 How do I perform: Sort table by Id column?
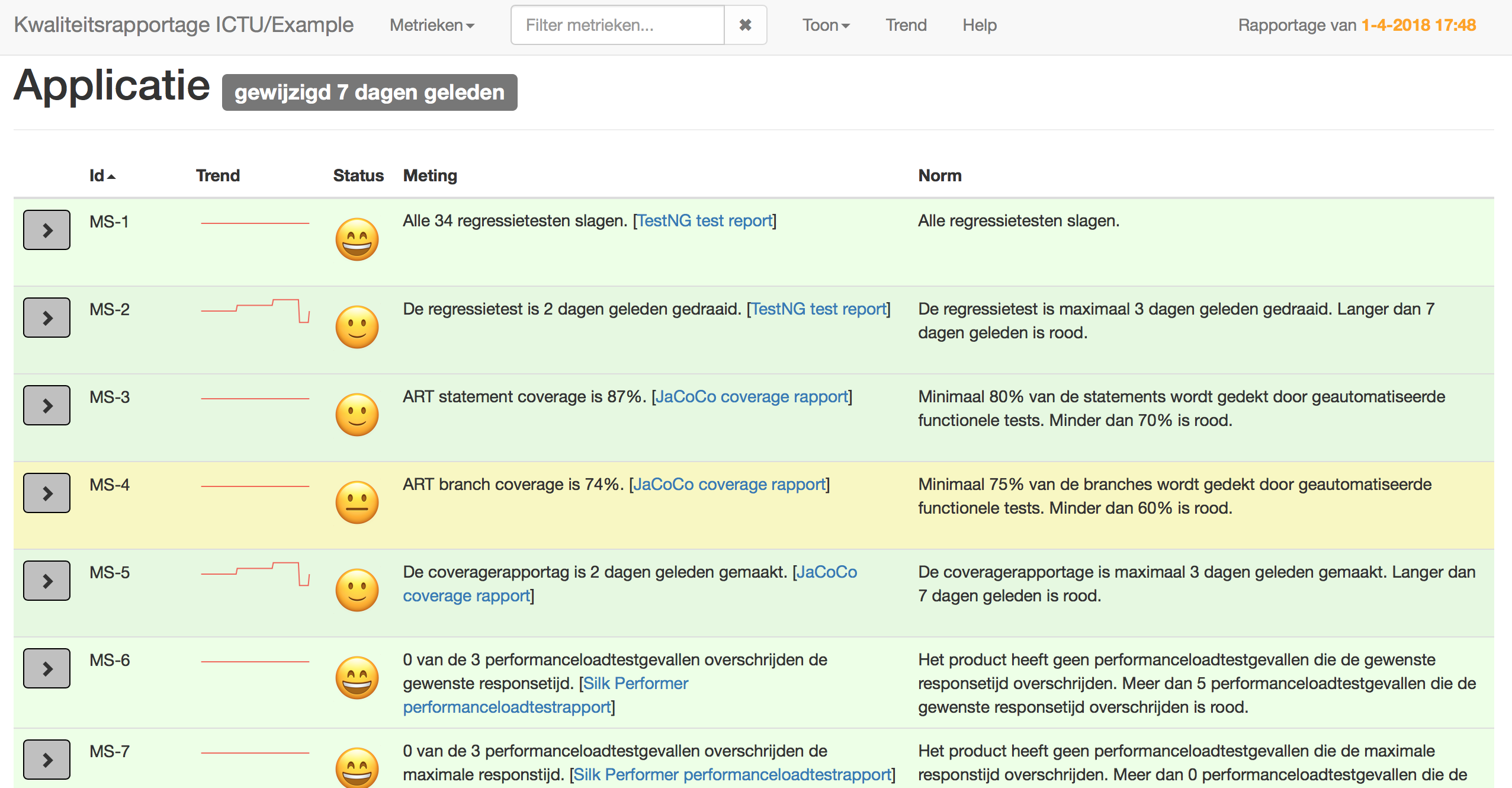(x=102, y=175)
